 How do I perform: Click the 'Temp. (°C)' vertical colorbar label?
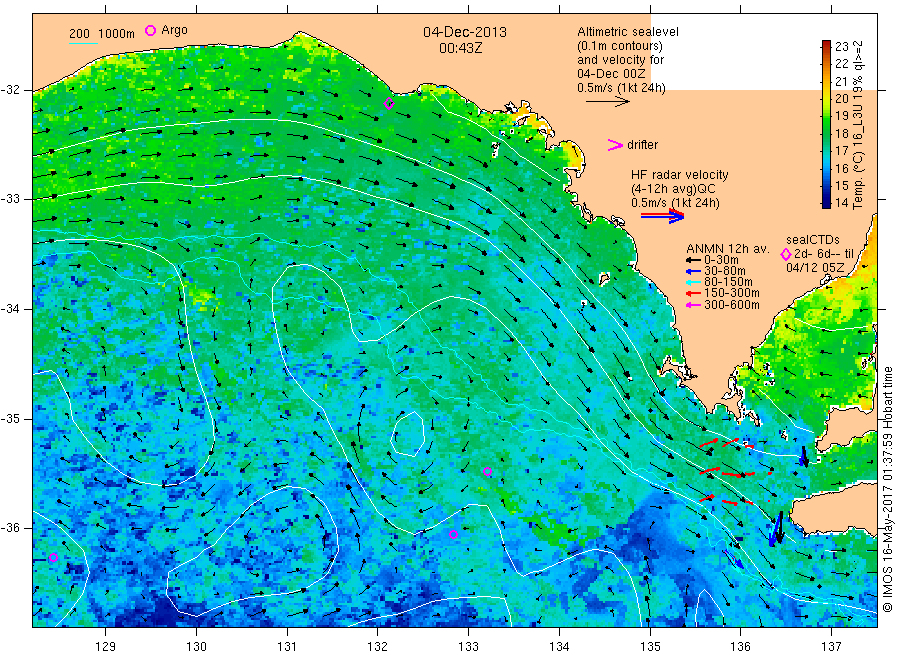(x=858, y=180)
